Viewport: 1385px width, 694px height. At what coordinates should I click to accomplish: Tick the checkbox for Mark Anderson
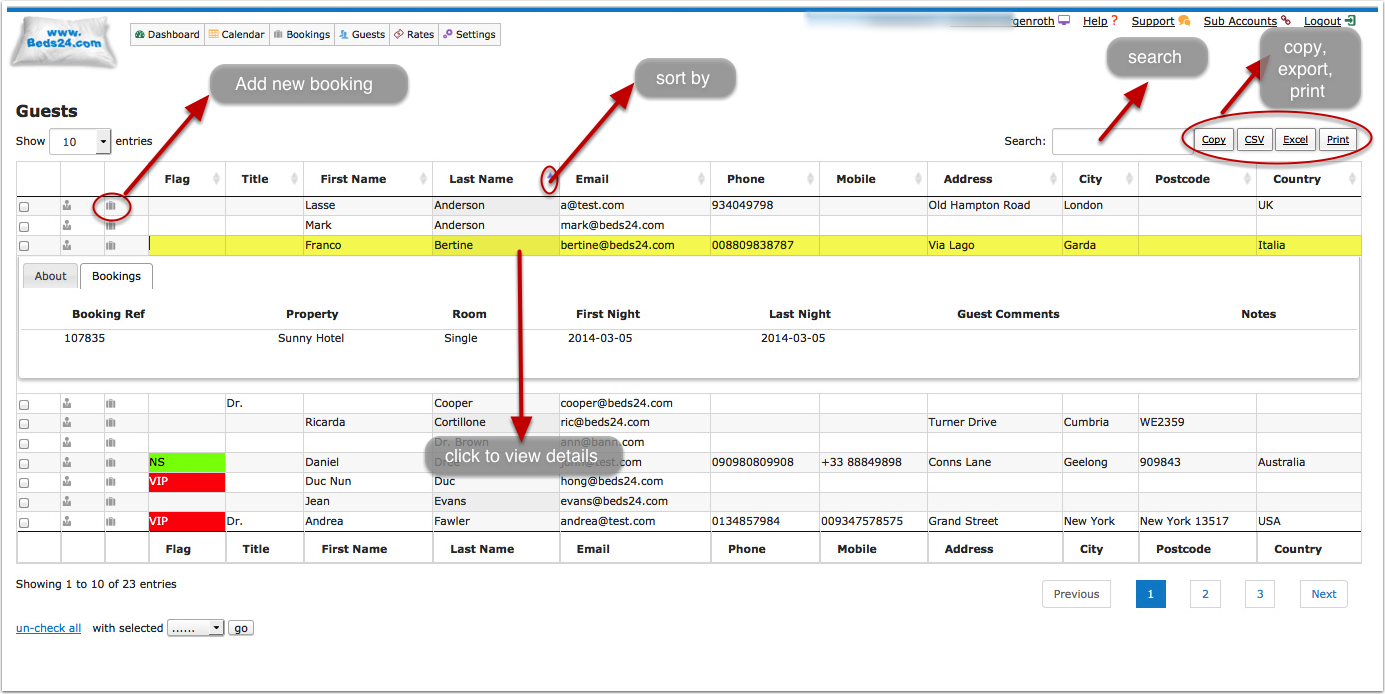24,227
